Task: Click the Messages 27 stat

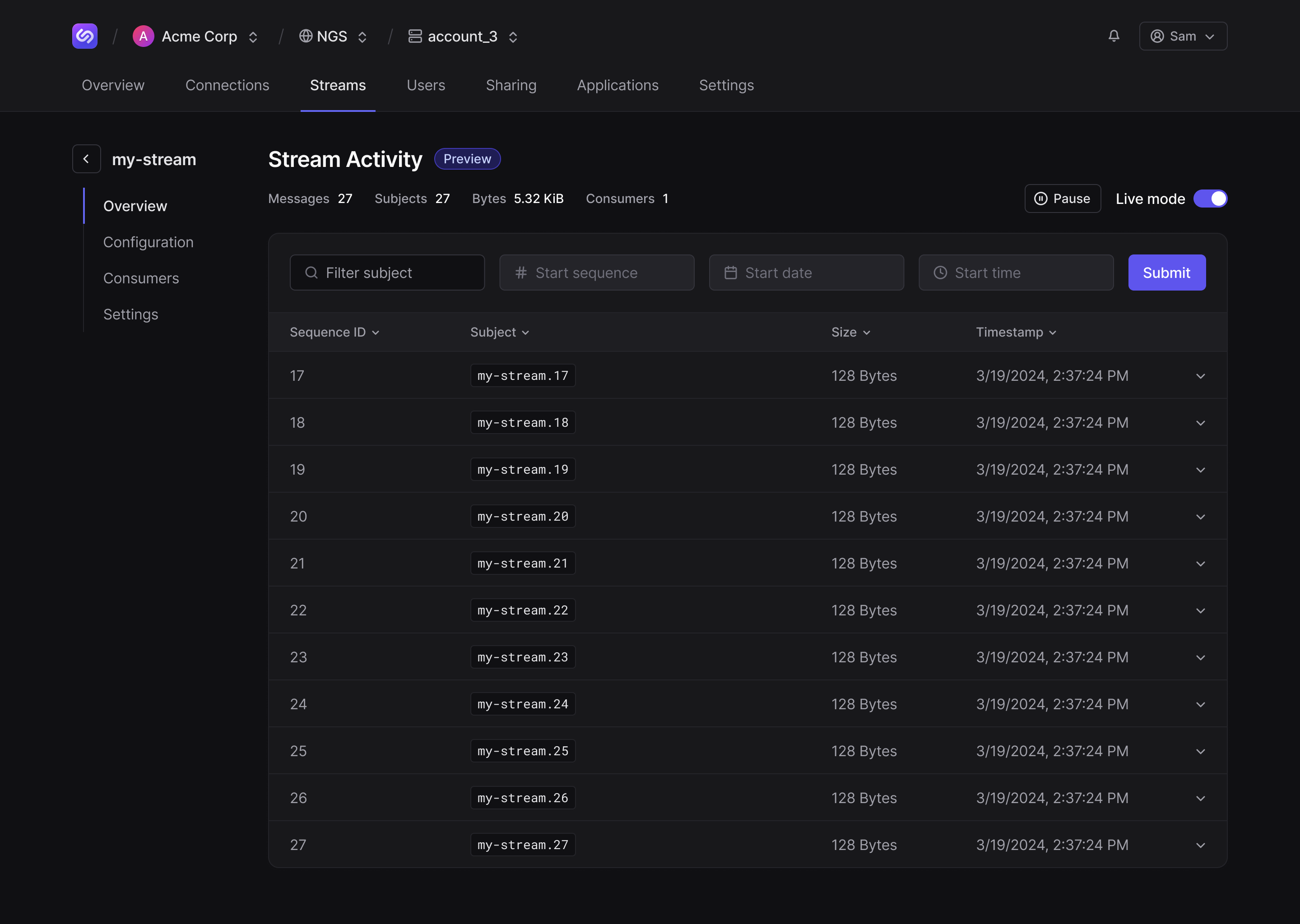Action: pos(310,199)
